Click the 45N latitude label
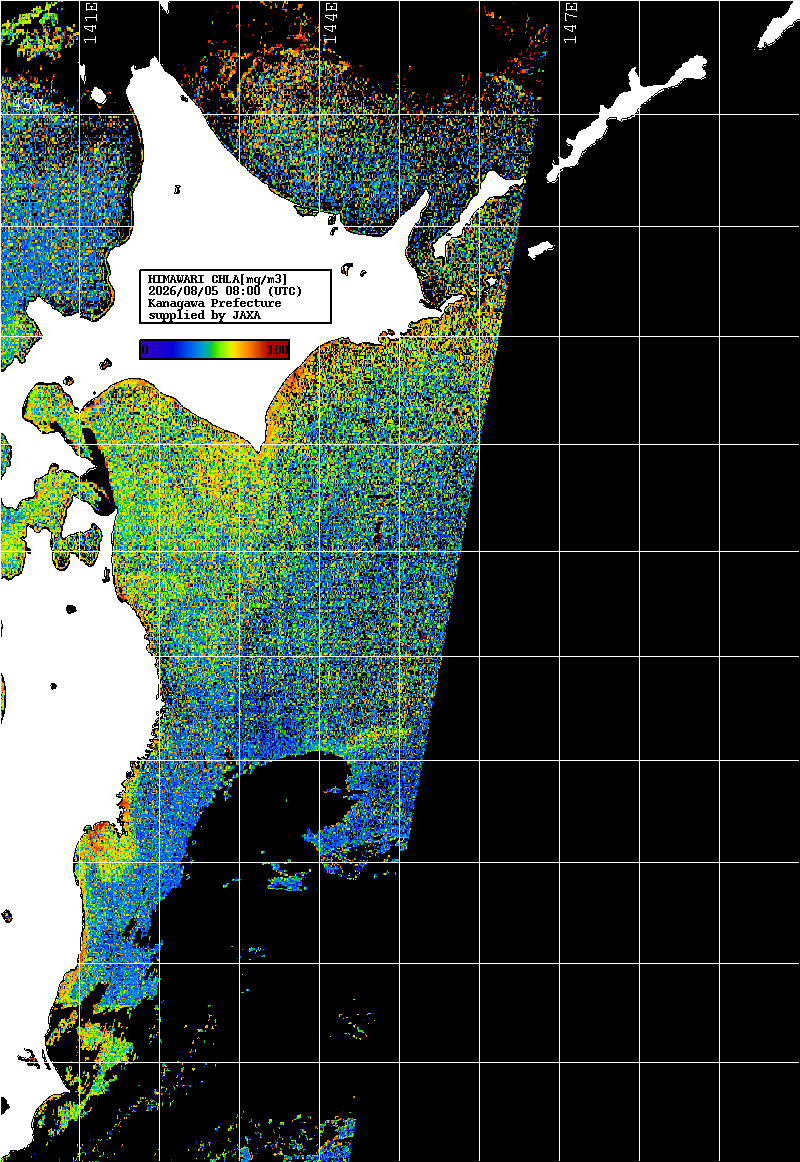800x1162 pixels. (28, 105)
